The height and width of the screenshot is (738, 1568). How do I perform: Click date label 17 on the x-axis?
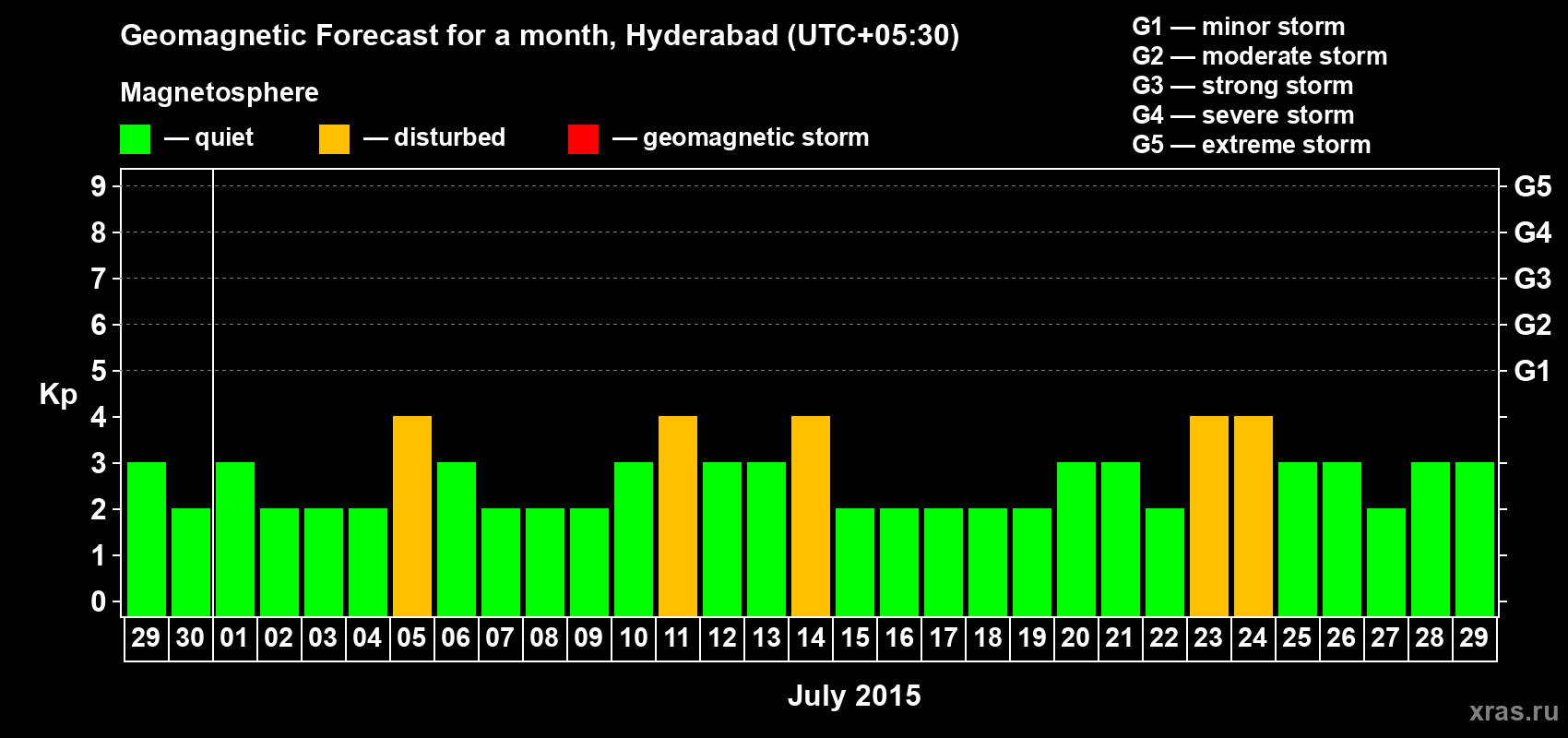pyautogui.click(x=943, y=638)
